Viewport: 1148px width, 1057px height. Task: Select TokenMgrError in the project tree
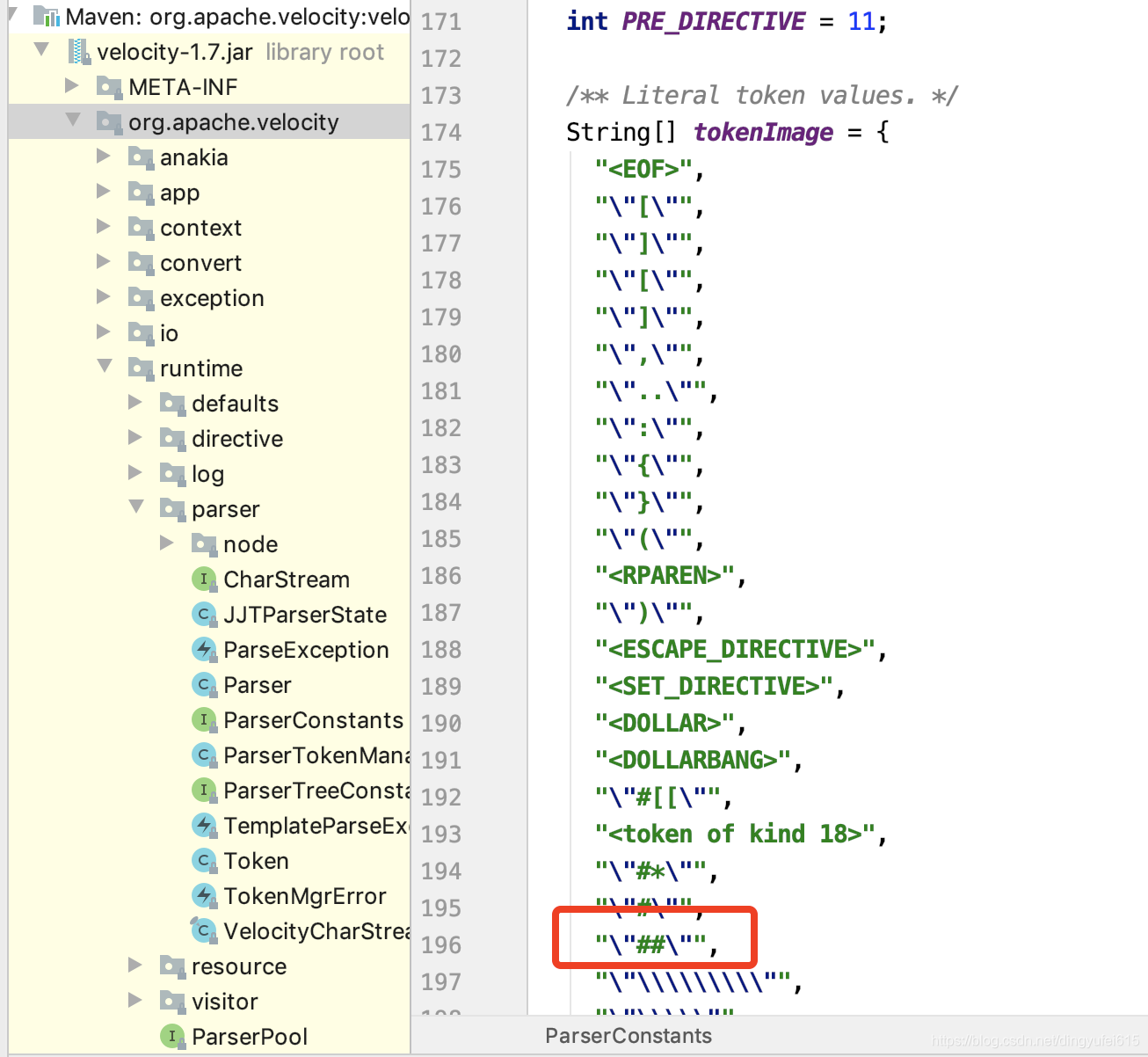click(305, 896)
